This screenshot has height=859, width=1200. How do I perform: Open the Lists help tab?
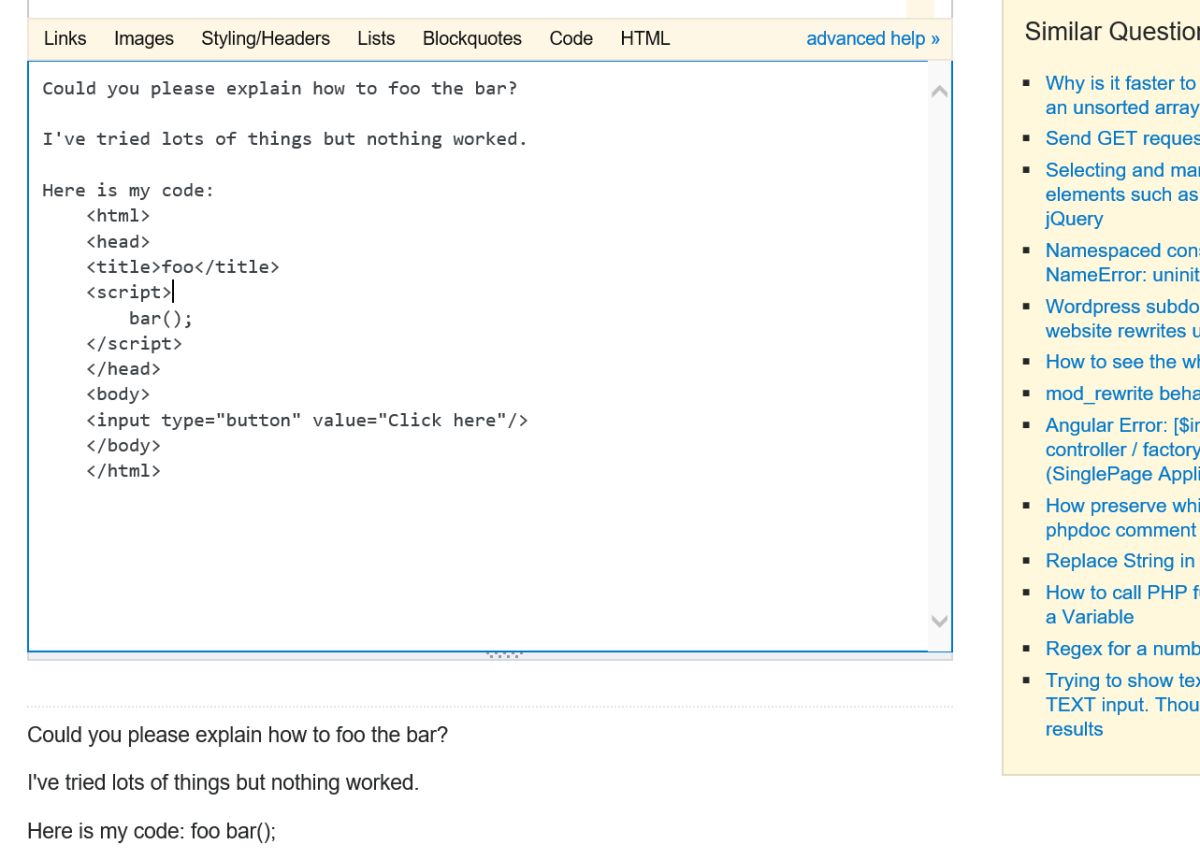376,39
